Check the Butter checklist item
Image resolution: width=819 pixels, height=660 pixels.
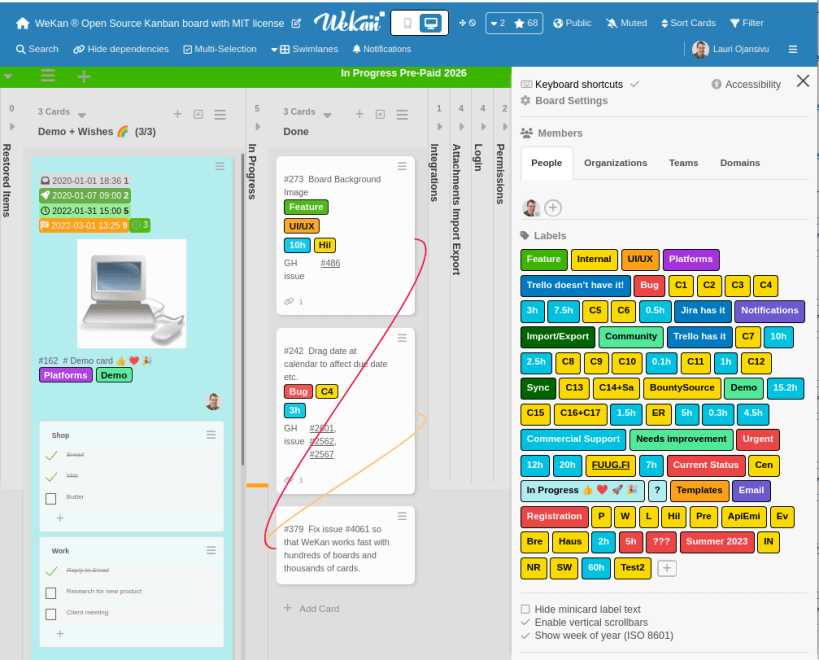click(x=51, y=499)
